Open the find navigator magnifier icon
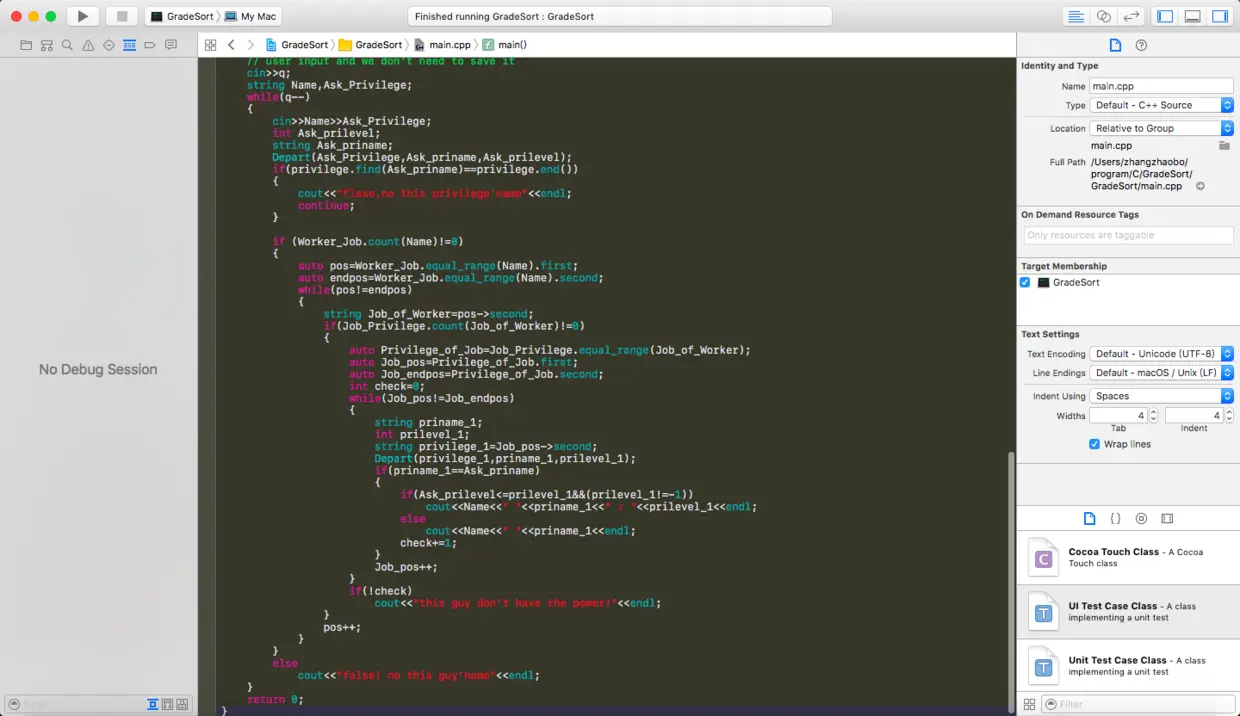1240x716 pixels. coord(67,45)
